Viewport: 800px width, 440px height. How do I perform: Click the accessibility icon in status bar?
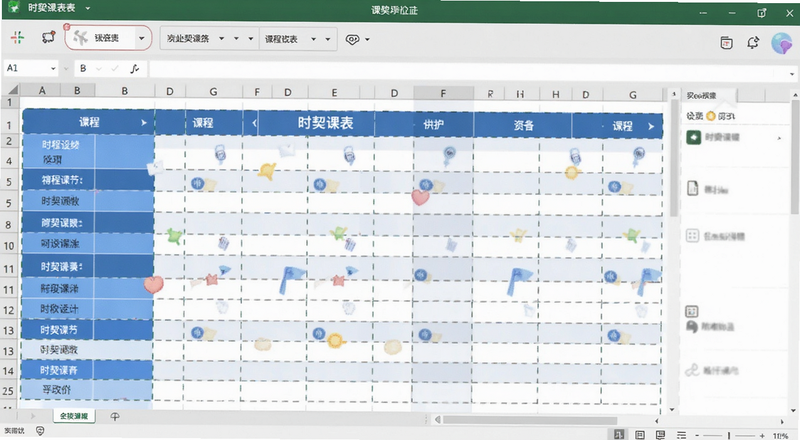point(40,431)
